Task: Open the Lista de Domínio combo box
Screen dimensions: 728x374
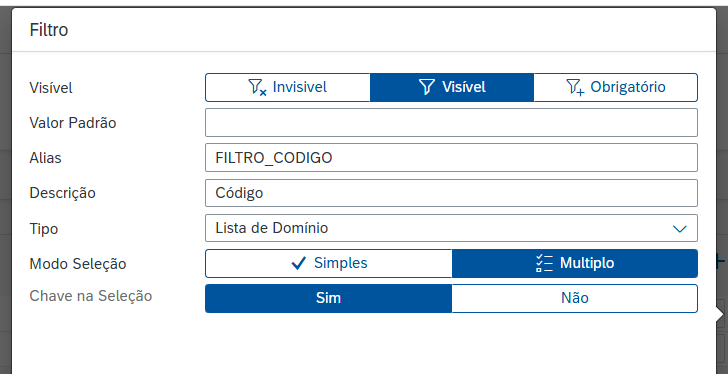Action: (x=451, y=228)
